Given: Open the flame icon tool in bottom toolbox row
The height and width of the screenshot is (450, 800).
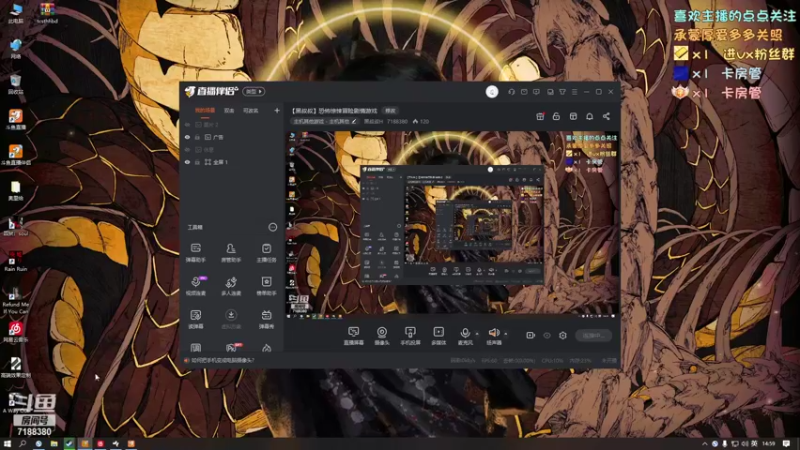Looking at the screenshot, I should pos(266,348).
